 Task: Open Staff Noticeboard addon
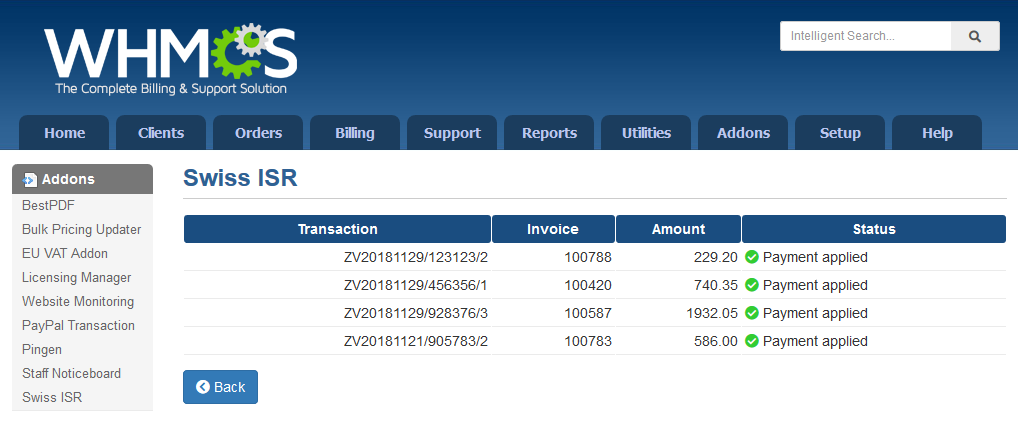(71, 373)
